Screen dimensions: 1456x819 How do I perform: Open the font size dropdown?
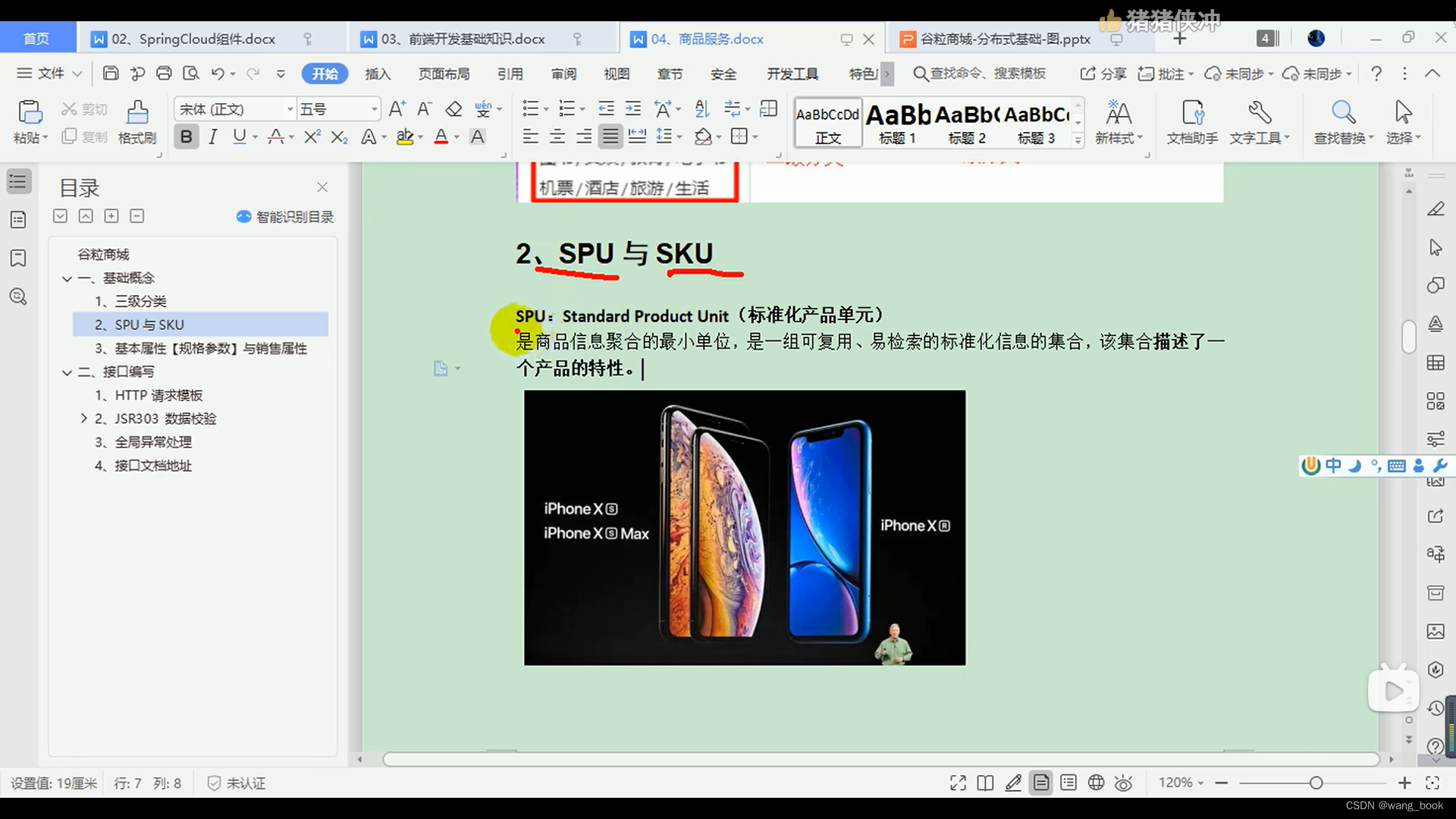pos(374,109)
